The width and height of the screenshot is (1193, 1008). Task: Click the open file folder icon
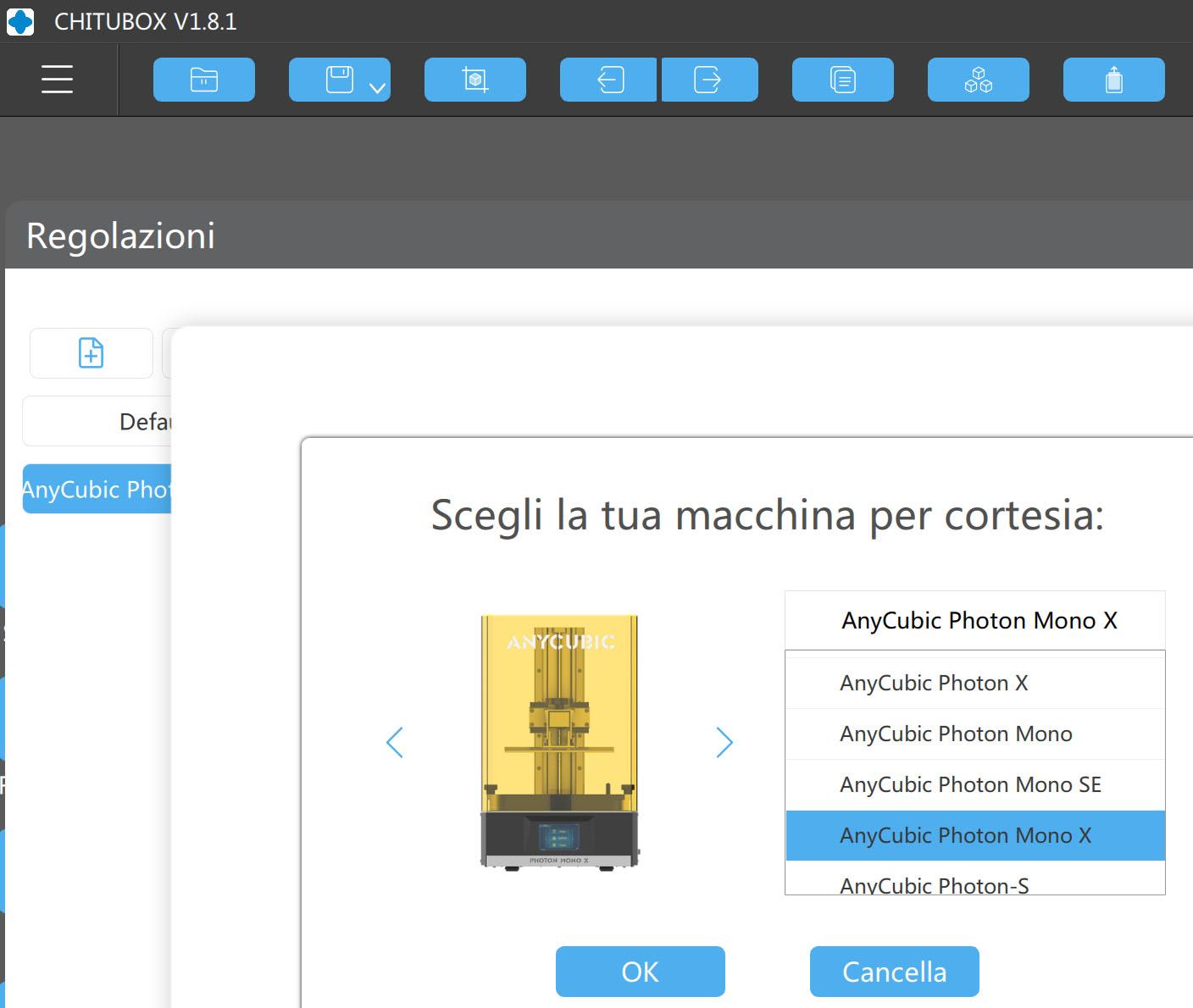(x=203, y=80)
